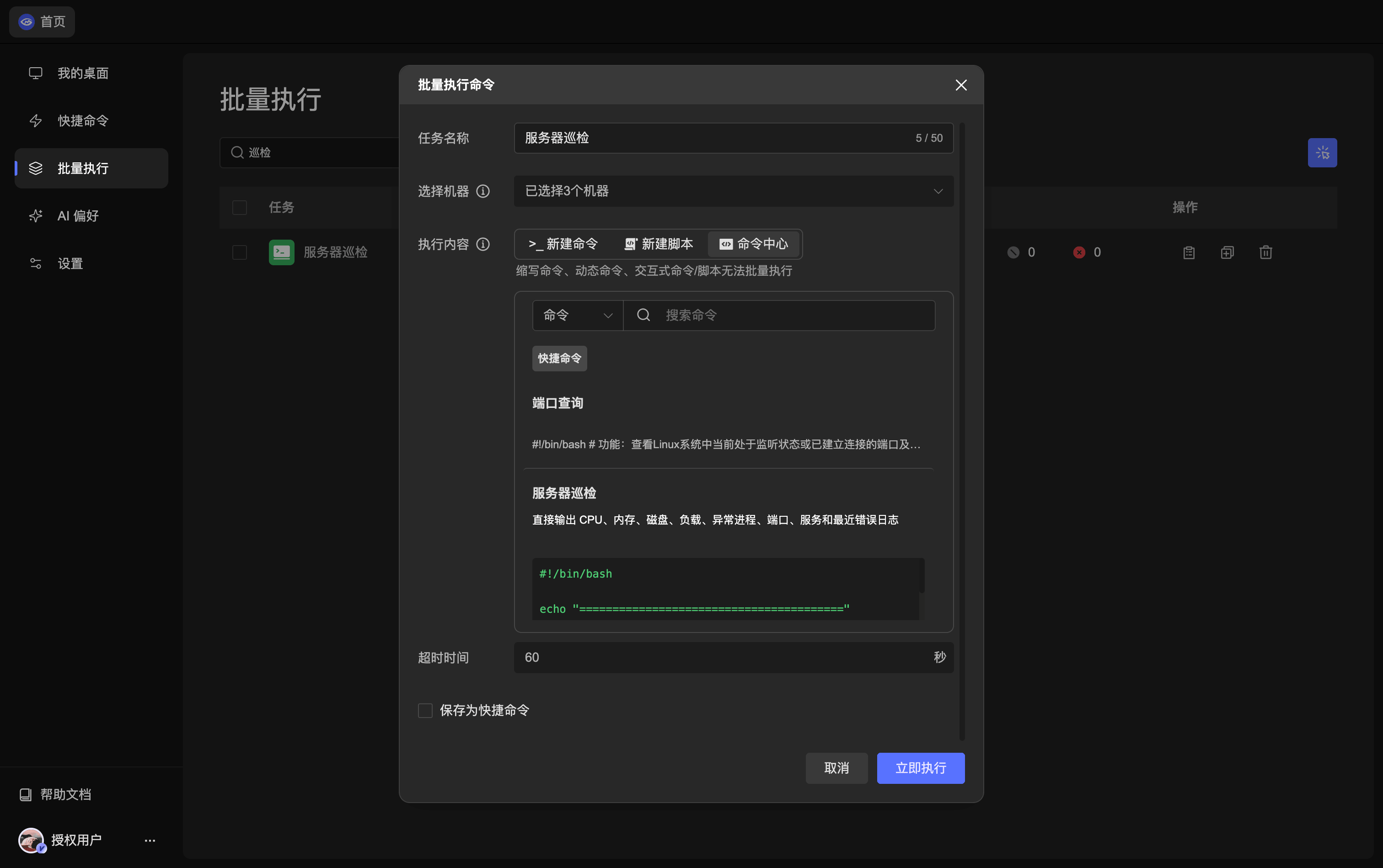Click the 搜索命令 search box
This screenshot has width=1383, height=868.
click(x=779, y=315)
